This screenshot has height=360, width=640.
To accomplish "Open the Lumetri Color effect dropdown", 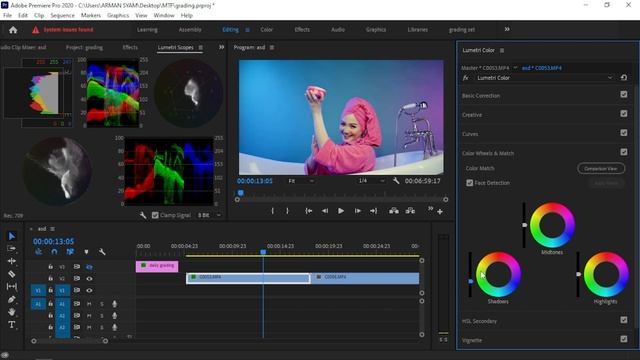I will (x=544, y=78).
